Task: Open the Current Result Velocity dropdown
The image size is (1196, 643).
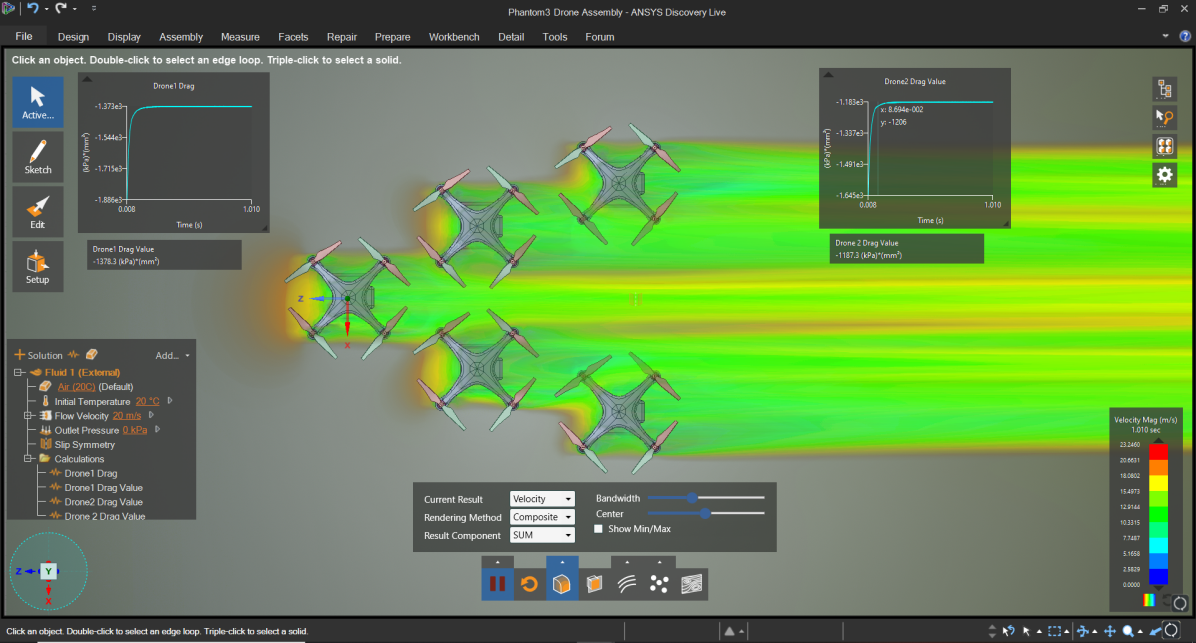Action: point(542,499)
